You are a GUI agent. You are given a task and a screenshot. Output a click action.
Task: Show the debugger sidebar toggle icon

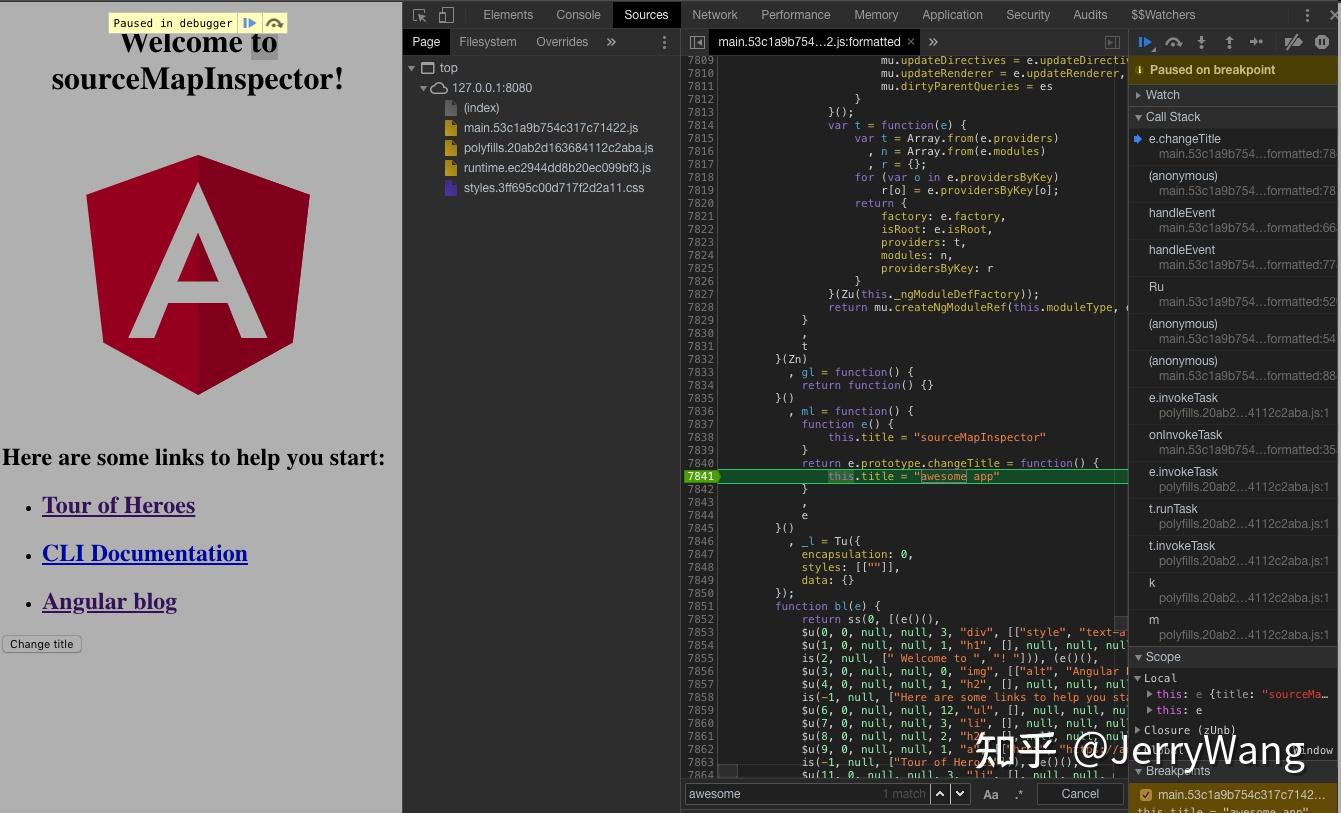1112,42
